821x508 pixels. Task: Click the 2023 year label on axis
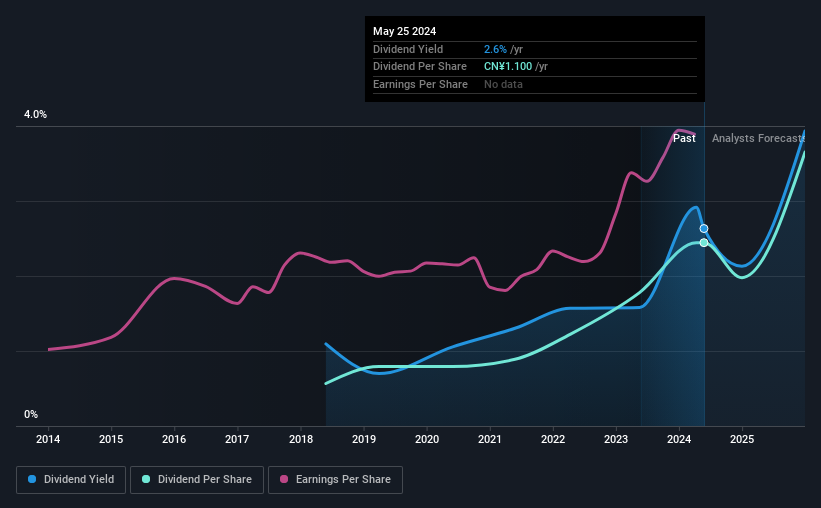[x=616, y=439]
